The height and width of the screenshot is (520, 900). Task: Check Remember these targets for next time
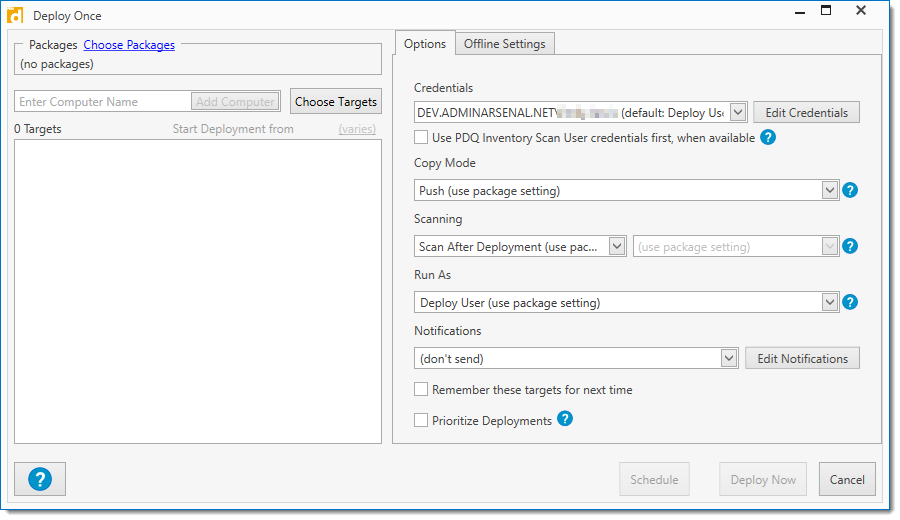click(x=421, y=389)
